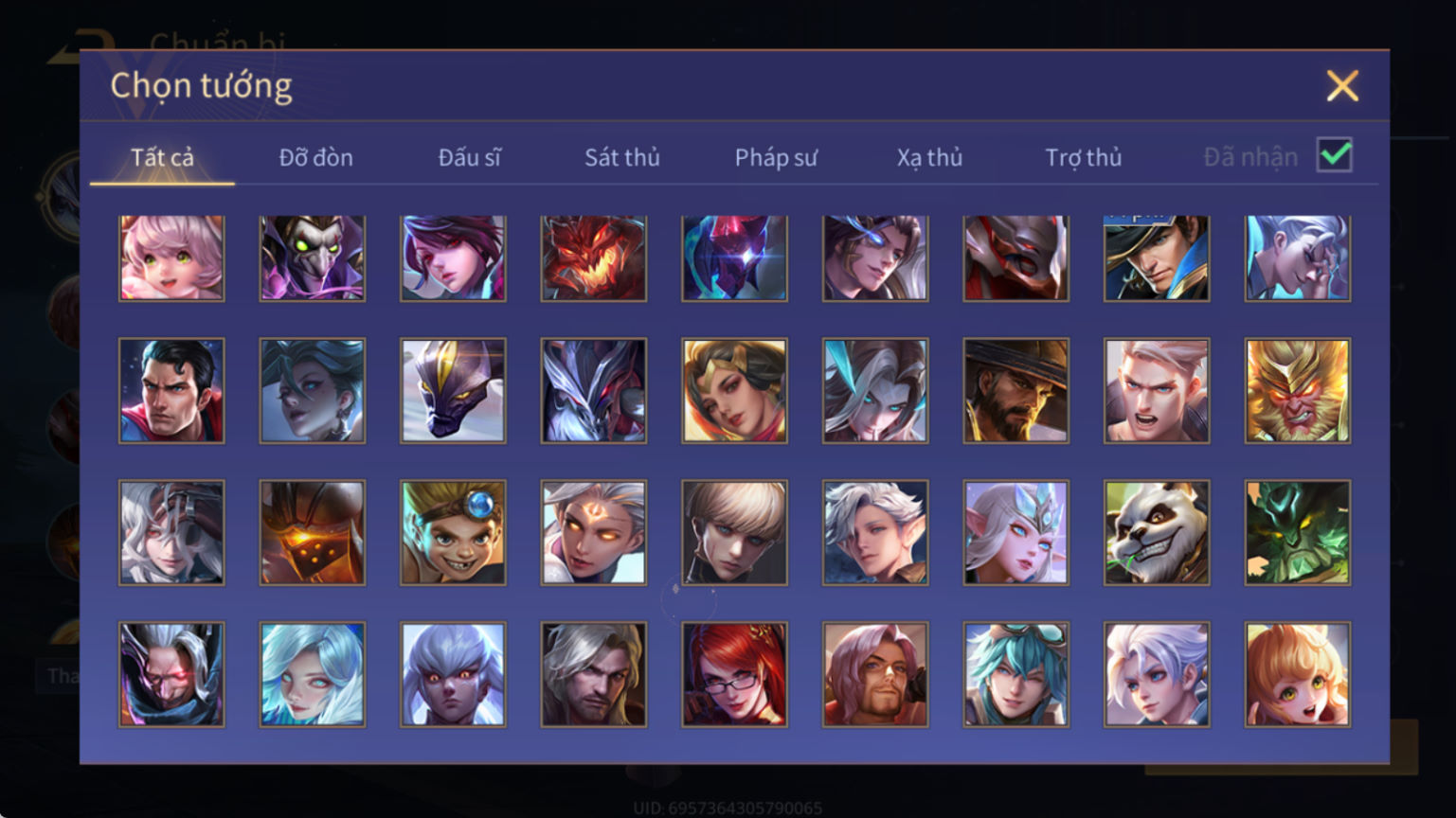
Task: Switch to the Đỡ đòn tab
Action: 315,157
